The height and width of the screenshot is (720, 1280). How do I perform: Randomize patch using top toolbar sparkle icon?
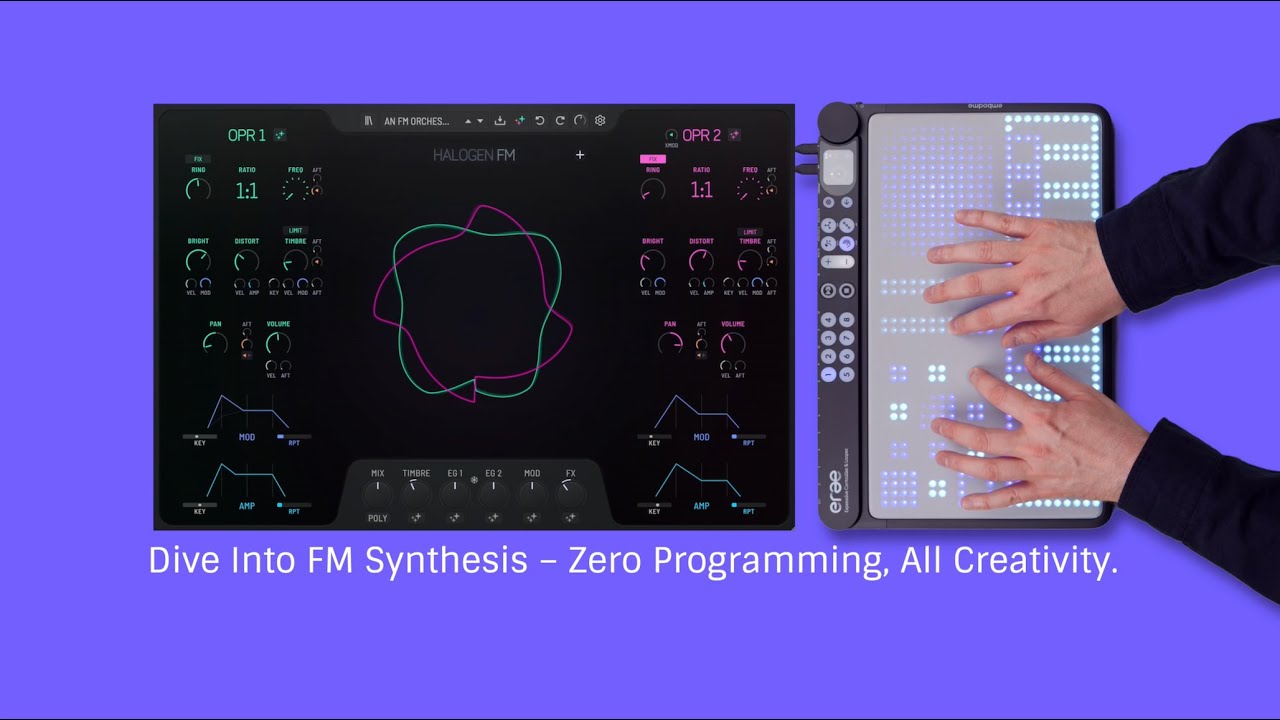click(520, 121)
